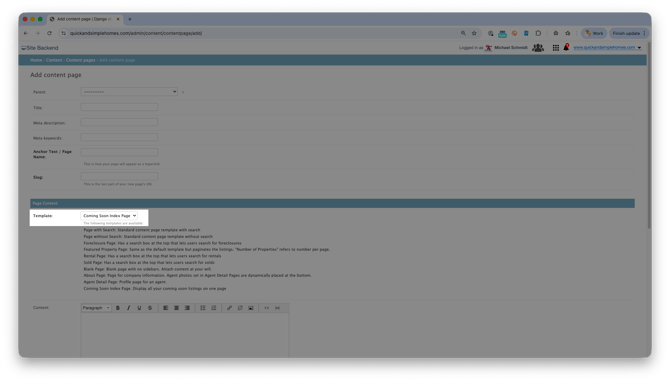Viewport: 670px width, 382px height.
Task: Click the unlink icon in editor toolbar
Action: (x=240, y=308)
